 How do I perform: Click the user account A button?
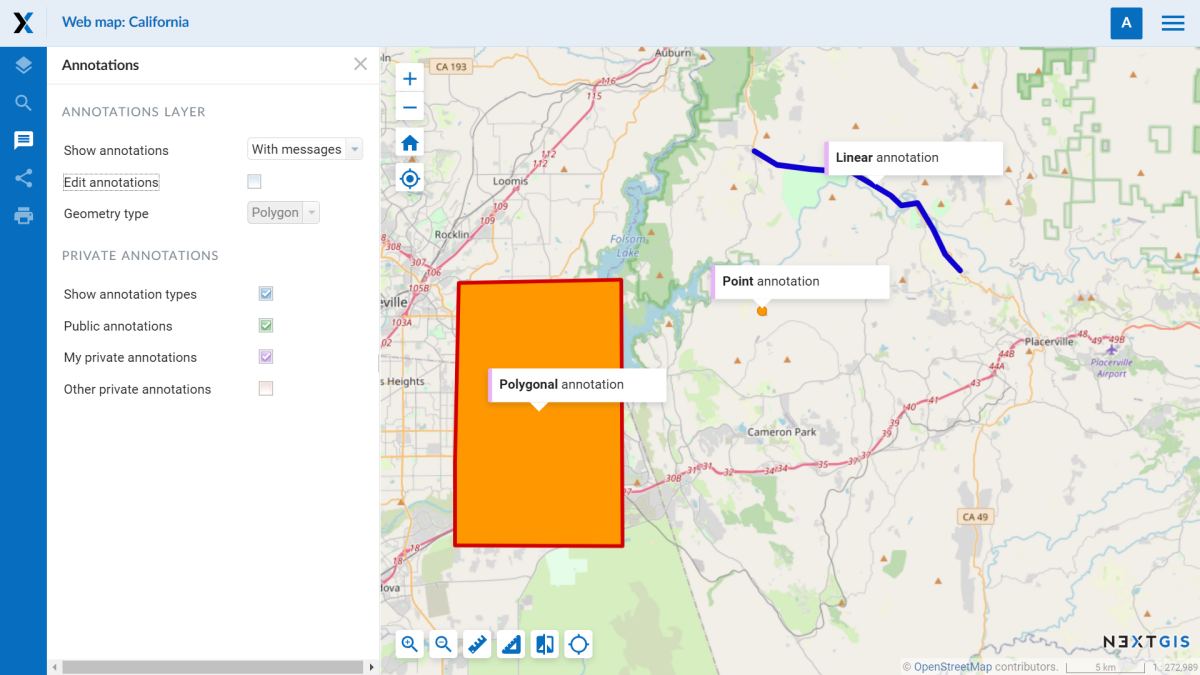coord(1126,22)
